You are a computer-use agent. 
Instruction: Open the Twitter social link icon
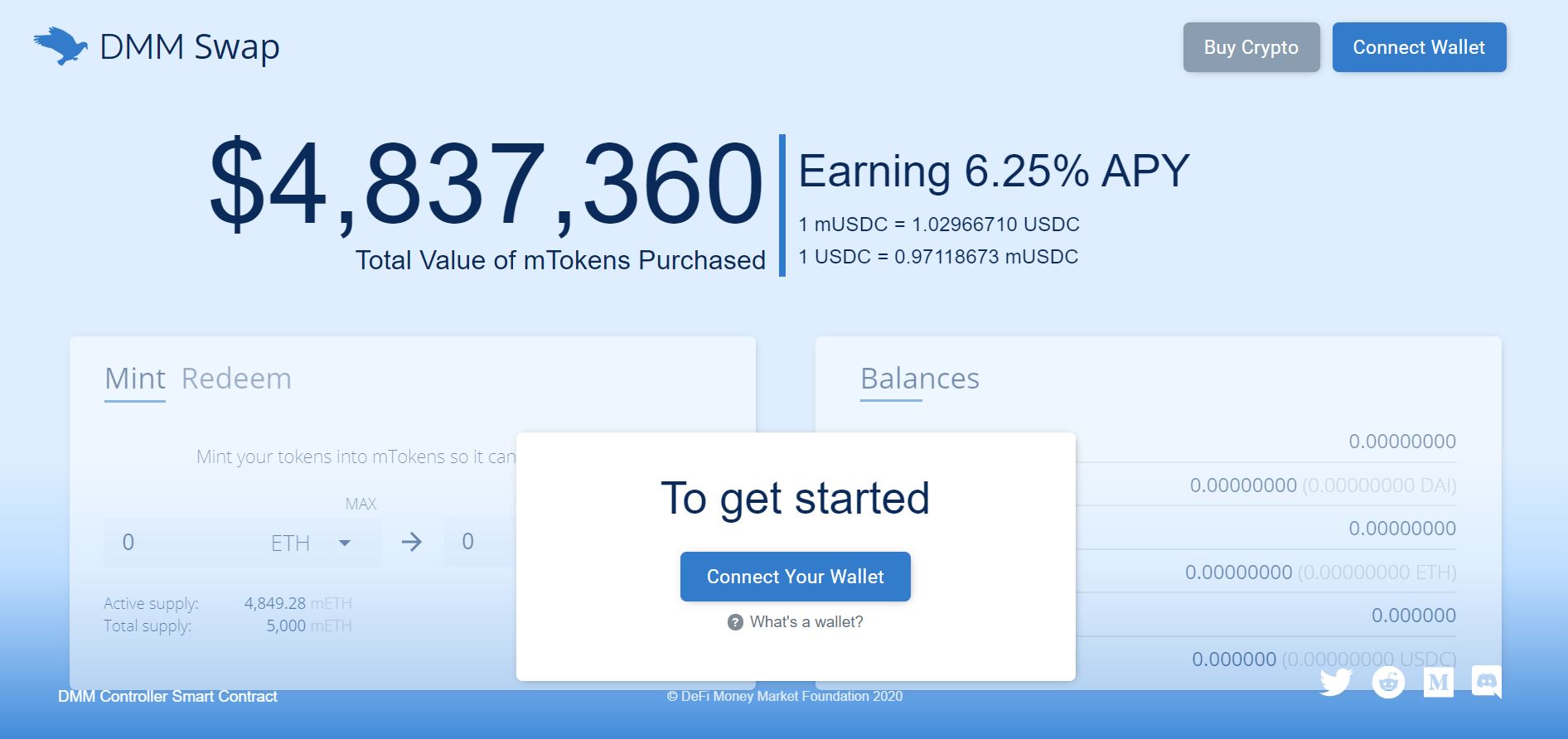(x=1335, y=683)
